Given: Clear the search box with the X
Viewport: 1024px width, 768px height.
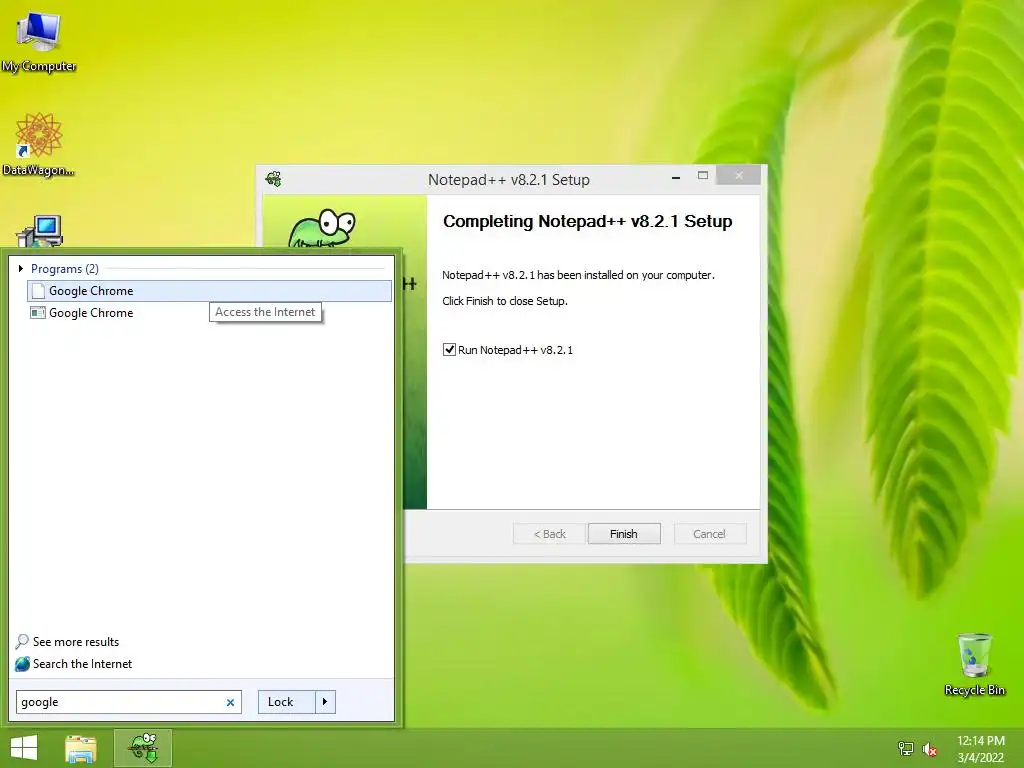Looking at the screenshot, I should point(230,703).
